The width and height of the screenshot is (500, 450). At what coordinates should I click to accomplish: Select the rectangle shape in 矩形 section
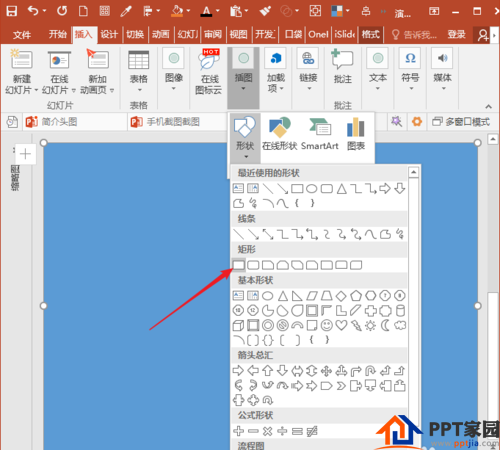[x=238, y=265]
